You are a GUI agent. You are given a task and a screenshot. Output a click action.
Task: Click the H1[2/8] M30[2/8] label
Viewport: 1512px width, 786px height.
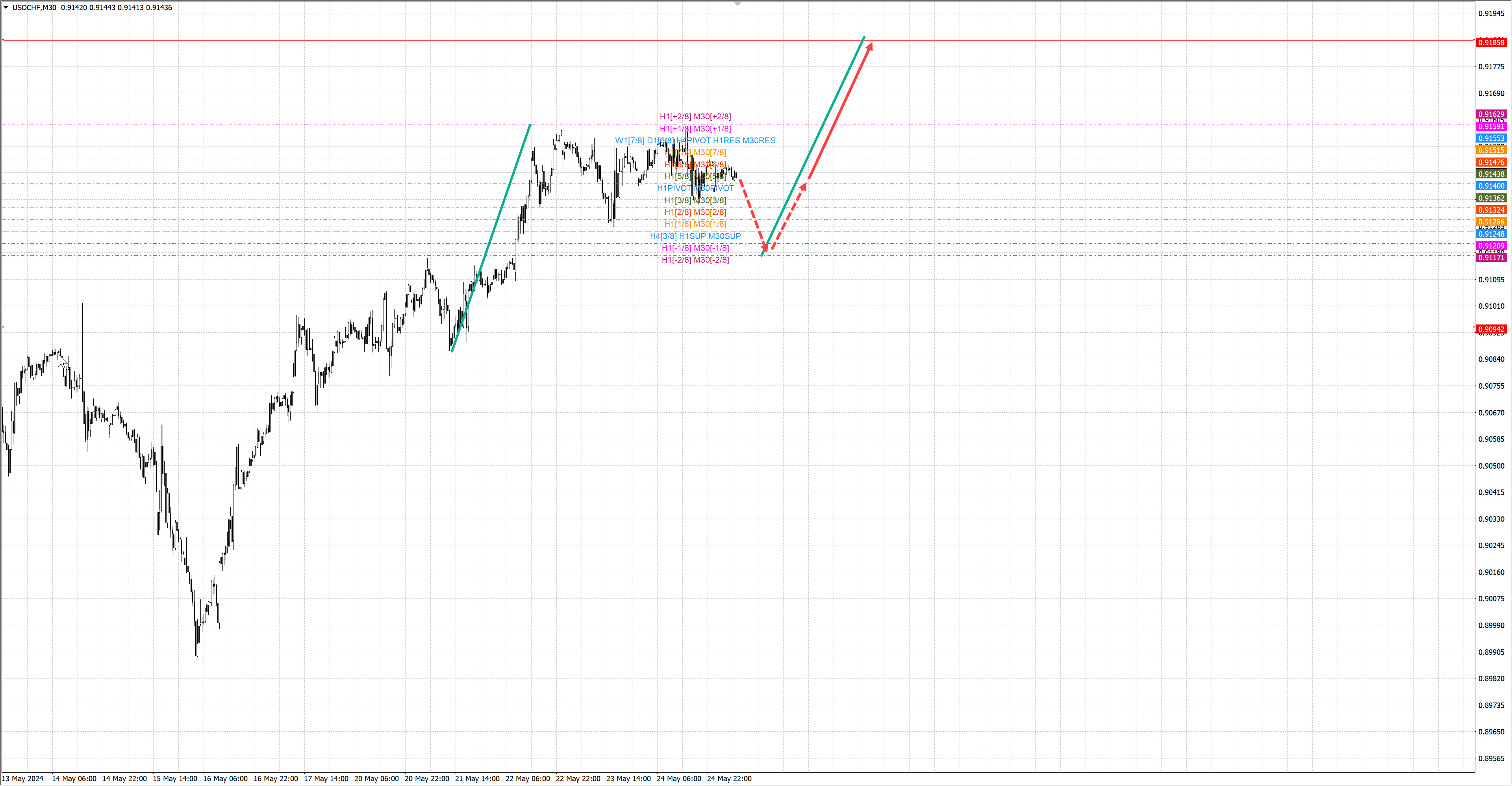[x=695, y=213]
